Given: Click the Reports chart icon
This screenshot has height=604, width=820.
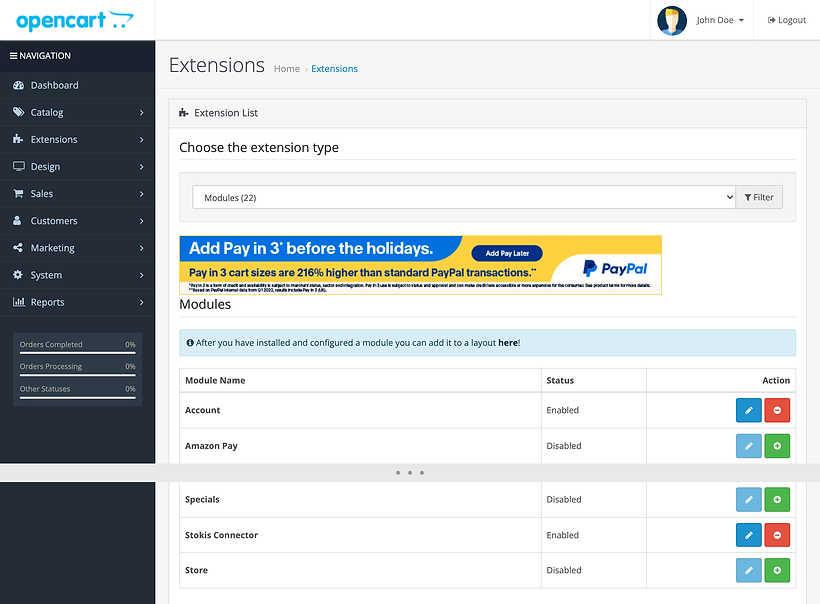Looking at the screenshot, I should pos(19,302).
